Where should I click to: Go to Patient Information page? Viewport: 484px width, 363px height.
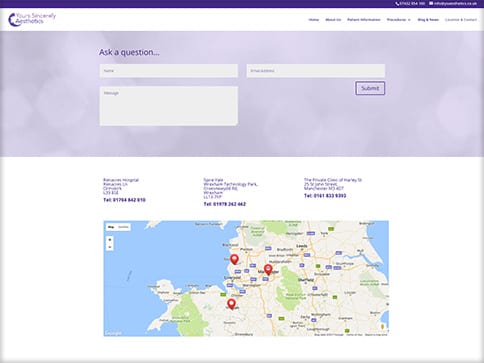[x=364, y=20]
